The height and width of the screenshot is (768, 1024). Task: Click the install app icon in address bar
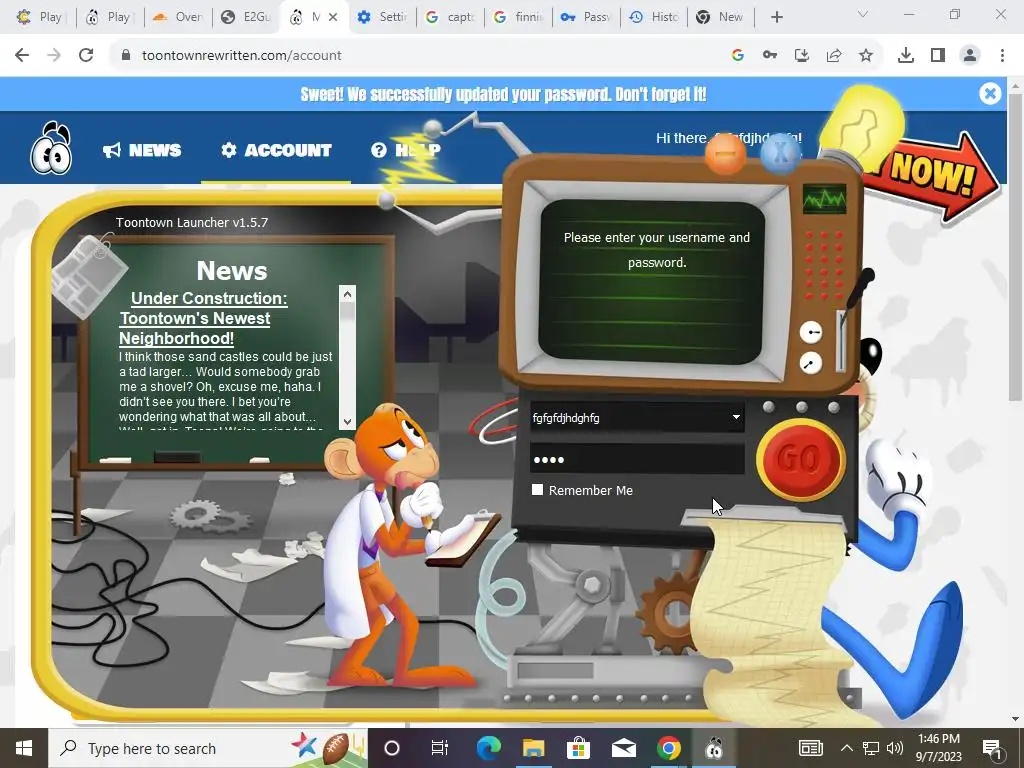coord(802,56)
